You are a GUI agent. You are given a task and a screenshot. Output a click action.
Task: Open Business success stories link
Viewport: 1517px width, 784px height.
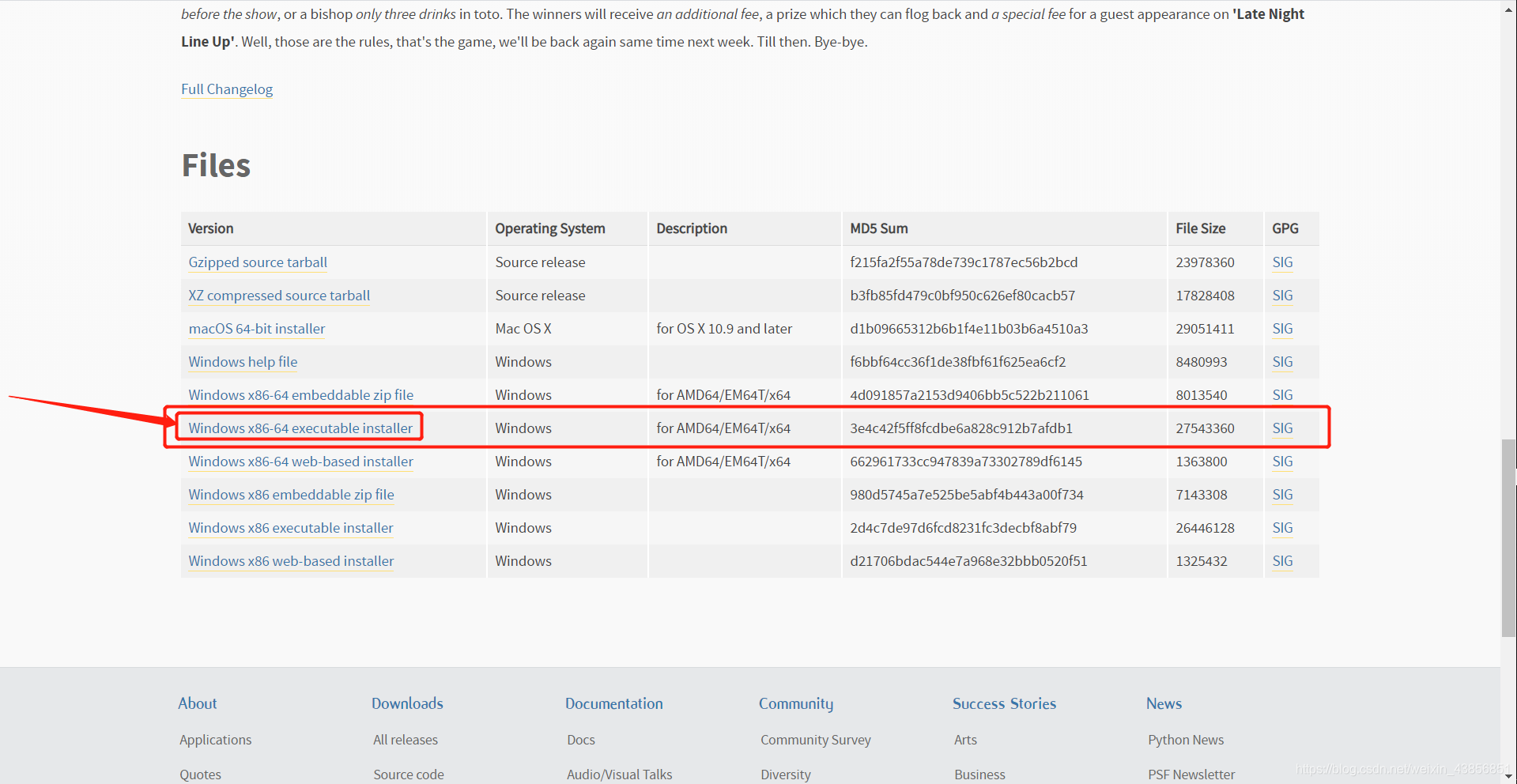pos(979,775)
